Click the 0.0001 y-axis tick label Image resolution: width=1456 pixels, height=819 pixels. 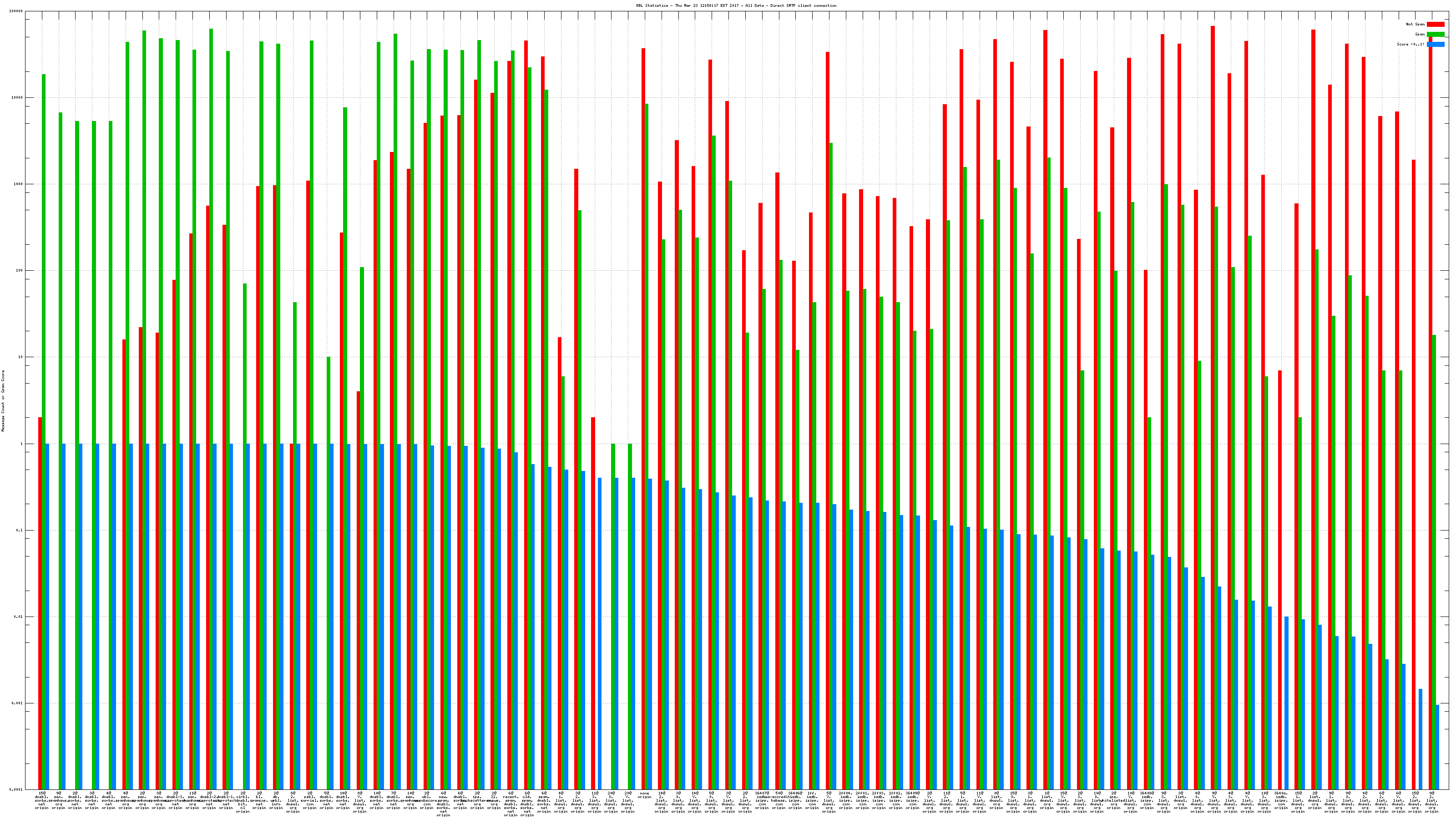(16, 789)
